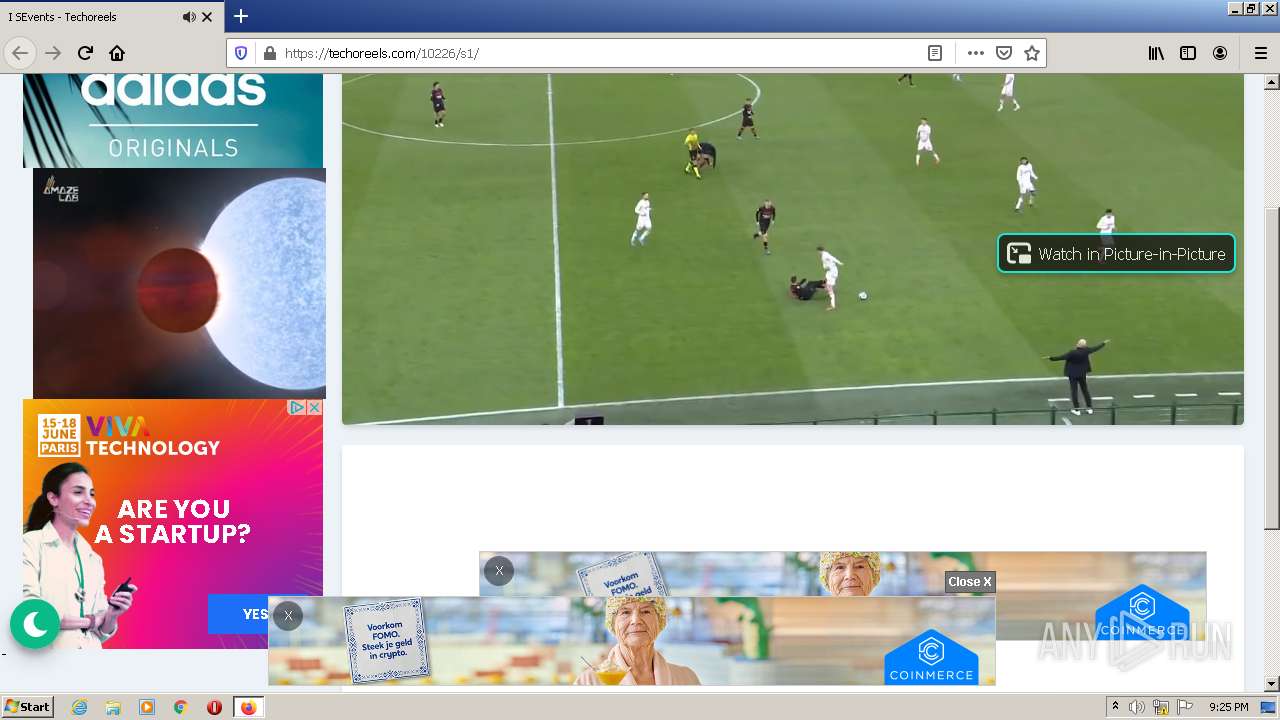Go back to previous page
Viewport: 1280px width, 720px height.
click(x=20, y=53)
